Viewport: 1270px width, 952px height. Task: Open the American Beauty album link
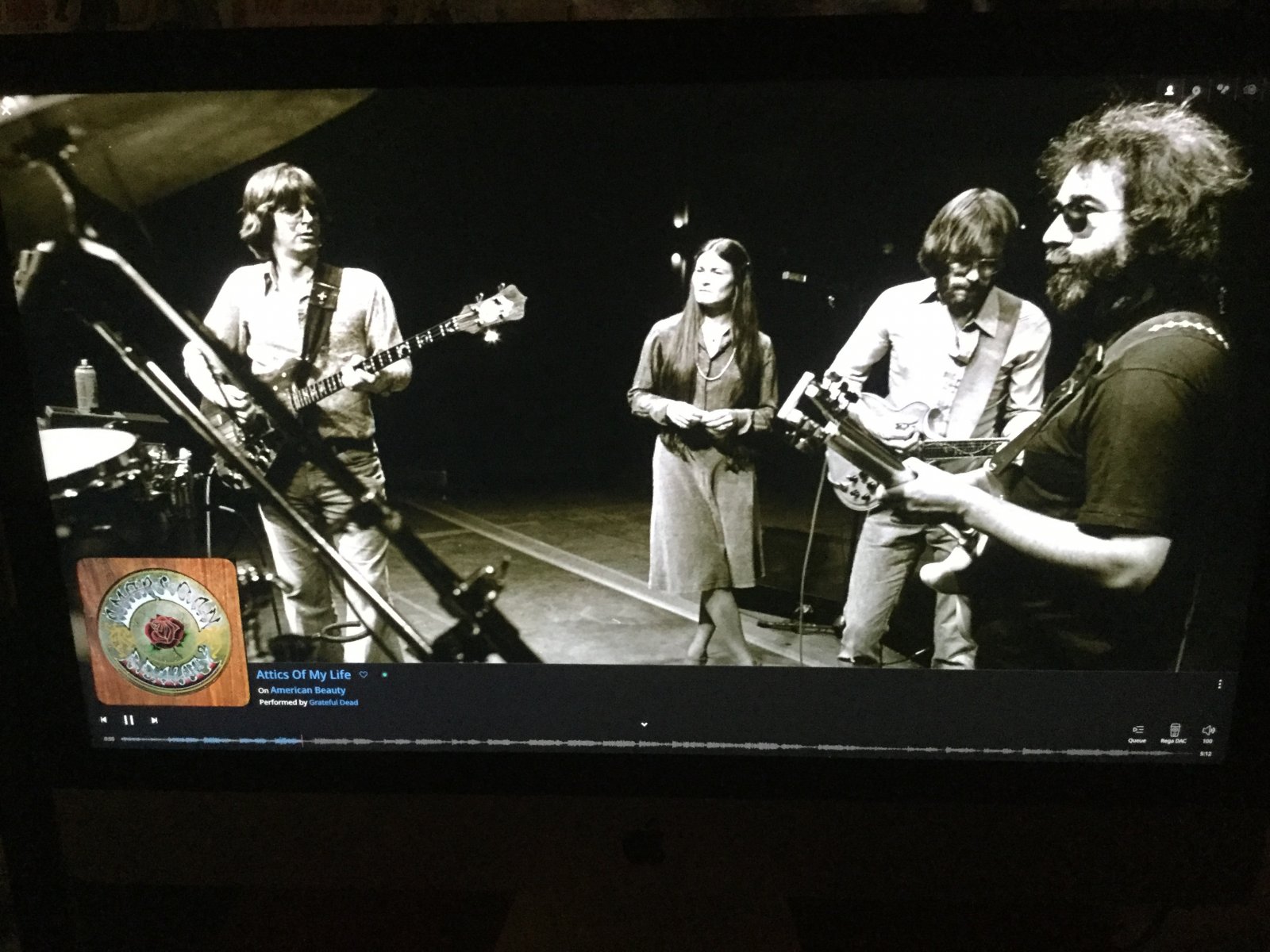point(308,690)
